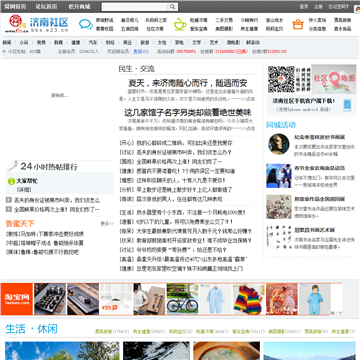Click the 济南社区 site logo
This screenshot has width=360, height=360.
coord(49,24)
